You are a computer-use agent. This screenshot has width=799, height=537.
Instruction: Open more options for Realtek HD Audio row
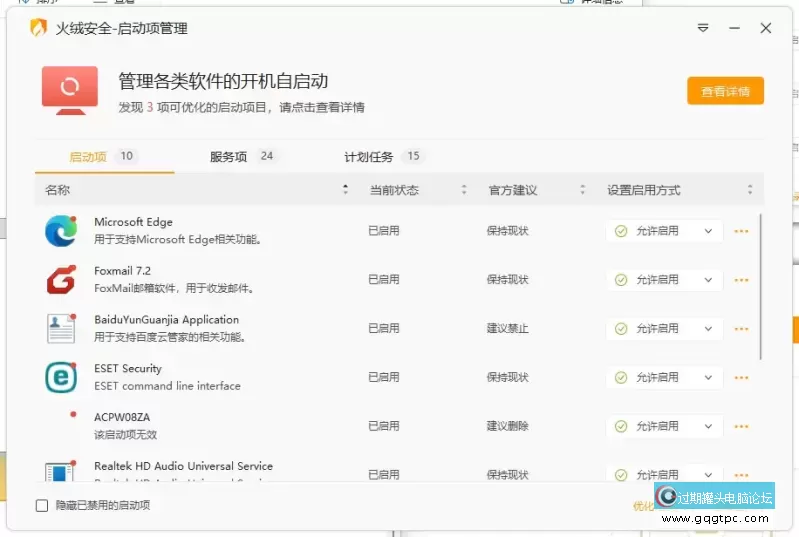[741, 475]
